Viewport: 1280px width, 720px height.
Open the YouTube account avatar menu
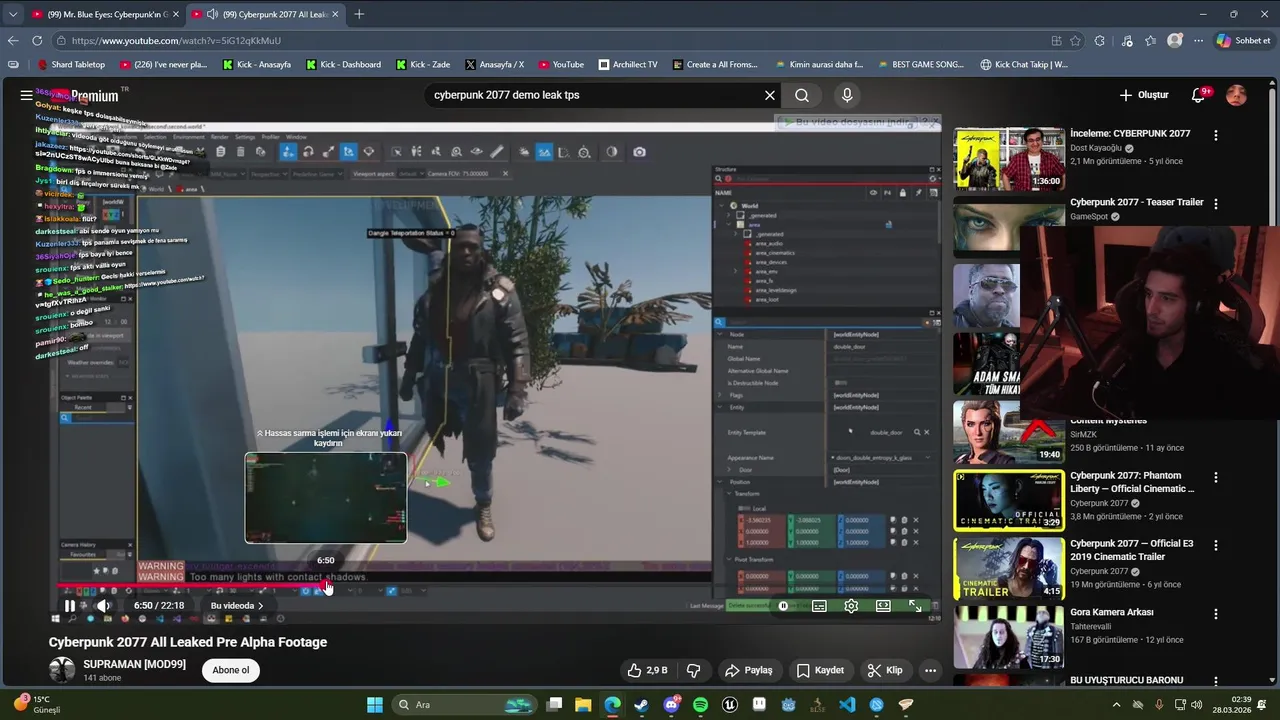click(1237, 95)
